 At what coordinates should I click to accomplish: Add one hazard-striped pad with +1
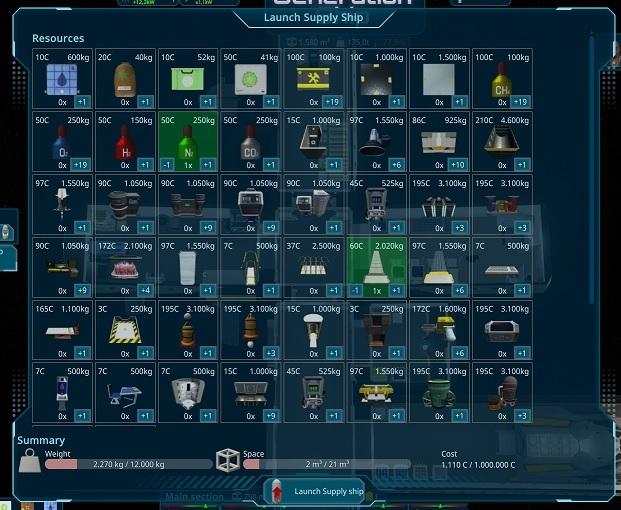[x=145, y=353]
